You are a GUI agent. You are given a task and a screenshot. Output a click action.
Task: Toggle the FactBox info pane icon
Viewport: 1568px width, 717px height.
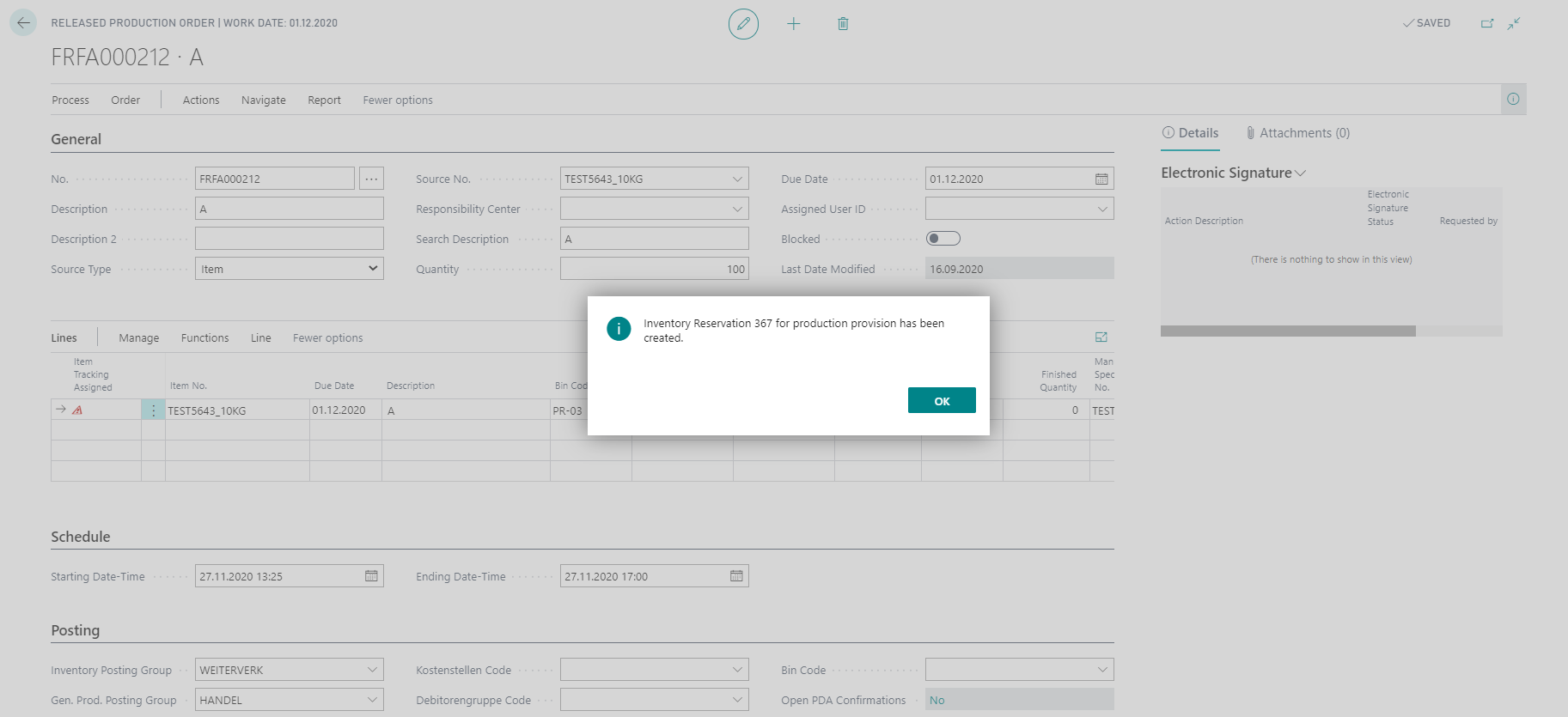(1513, 100)
